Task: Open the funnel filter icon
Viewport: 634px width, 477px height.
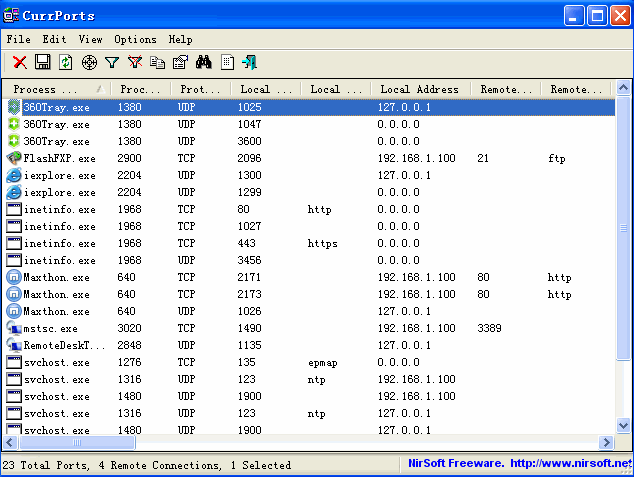Action: click(x=112, y=62)
